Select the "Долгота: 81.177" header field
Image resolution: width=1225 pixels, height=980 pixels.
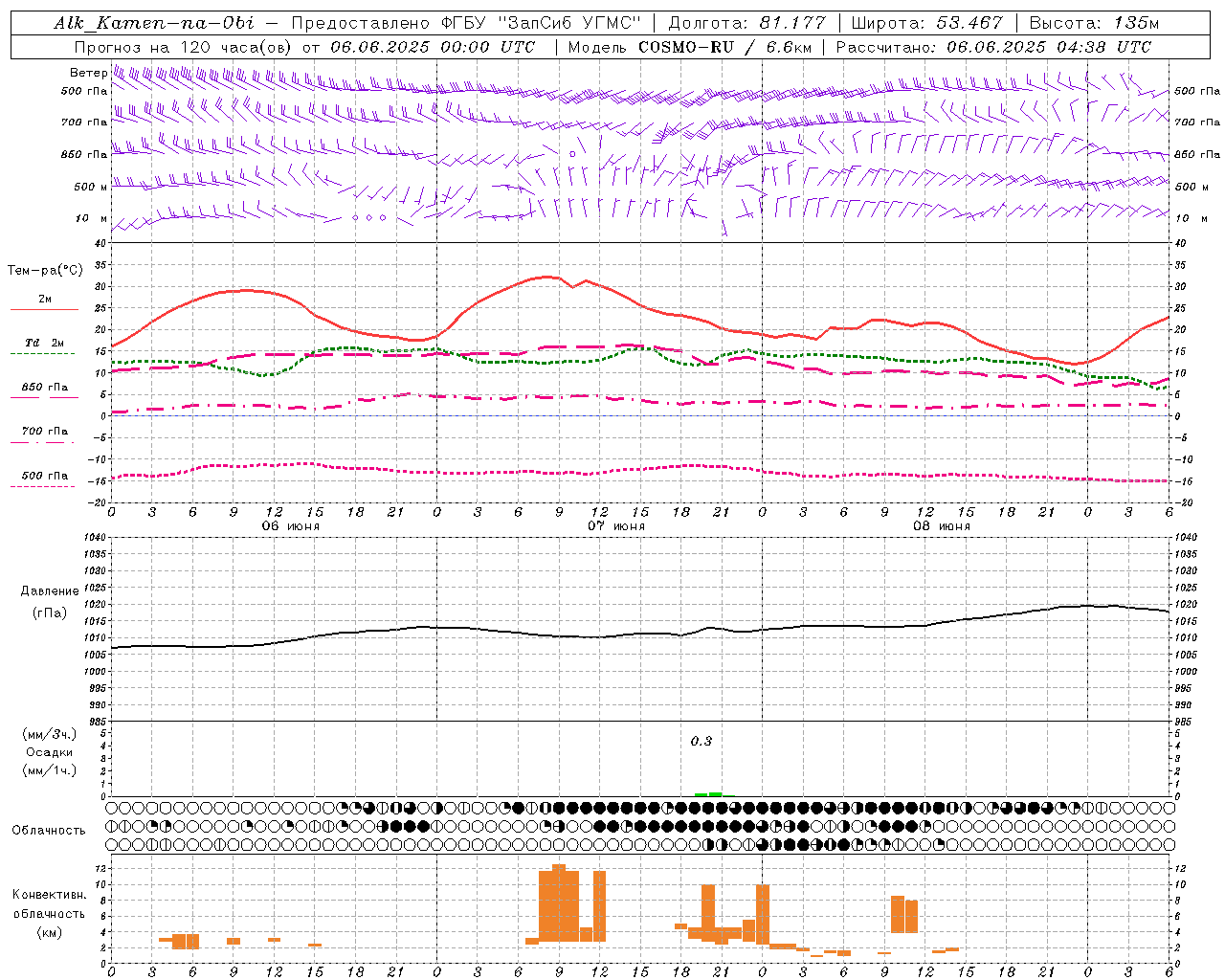[x=746, y=23]
